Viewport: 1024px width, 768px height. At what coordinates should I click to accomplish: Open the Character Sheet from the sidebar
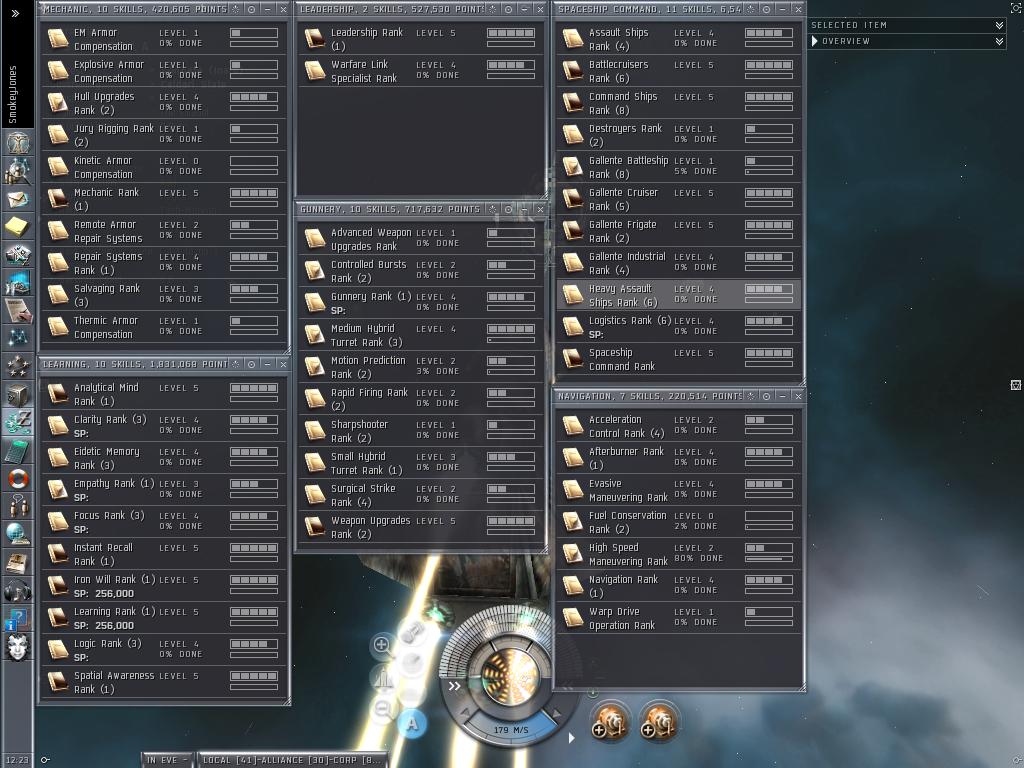pyautogui.click(x=18, y=141)
